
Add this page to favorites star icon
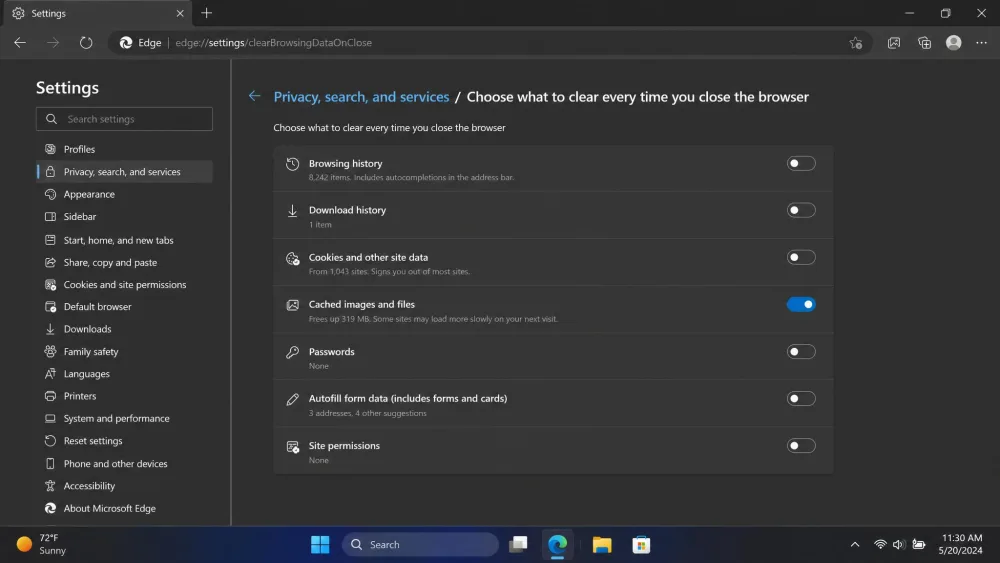(x=855, y=43)
